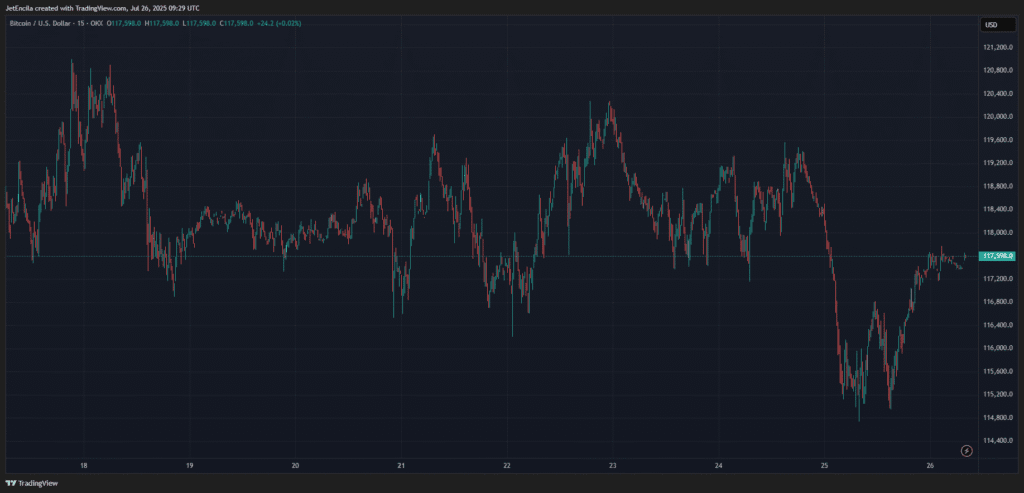
Task: Select date 24 on the time axis
Action: 718,466
